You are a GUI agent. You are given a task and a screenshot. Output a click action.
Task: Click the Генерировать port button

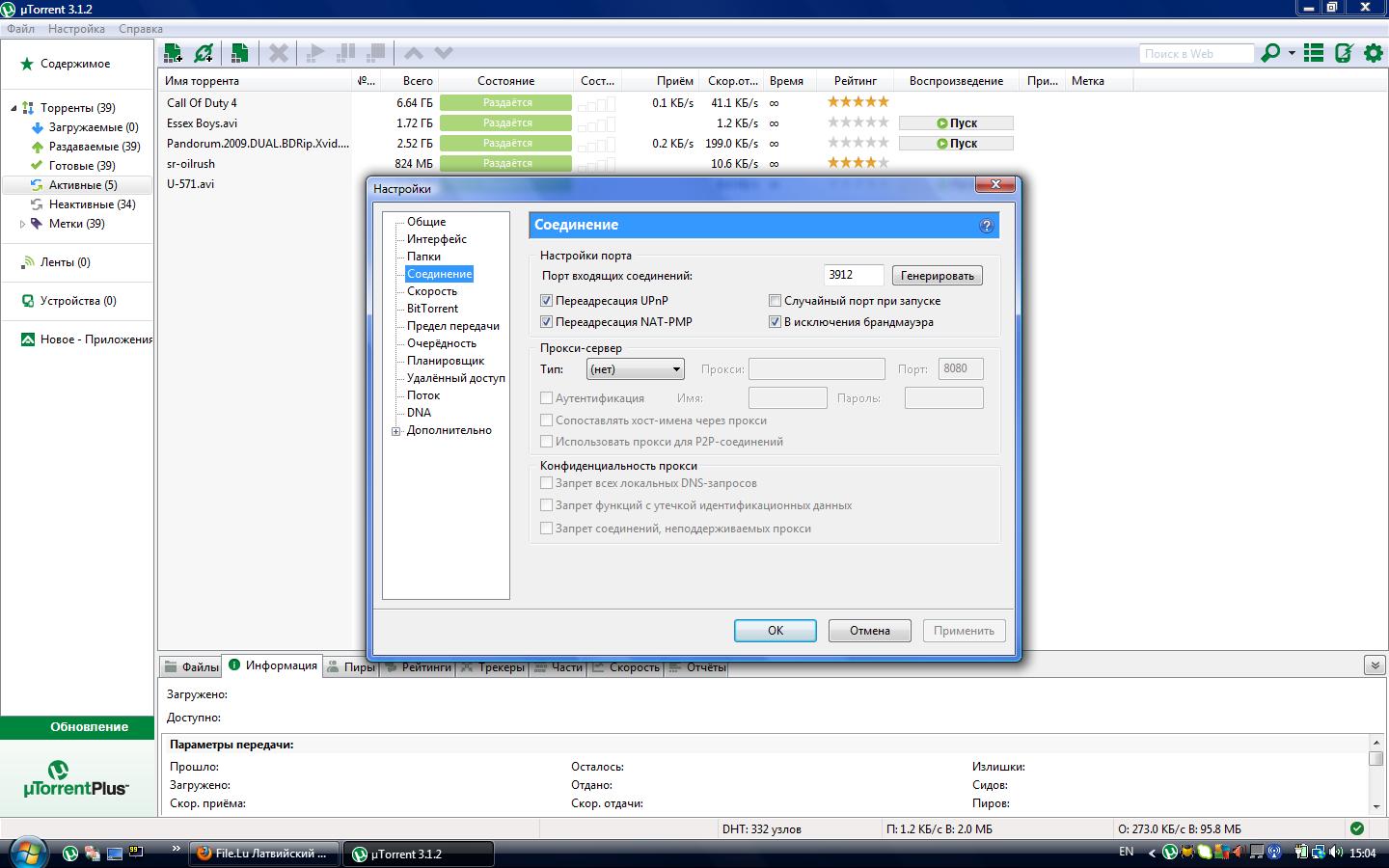pyautogui.click(x=938, y=276)
